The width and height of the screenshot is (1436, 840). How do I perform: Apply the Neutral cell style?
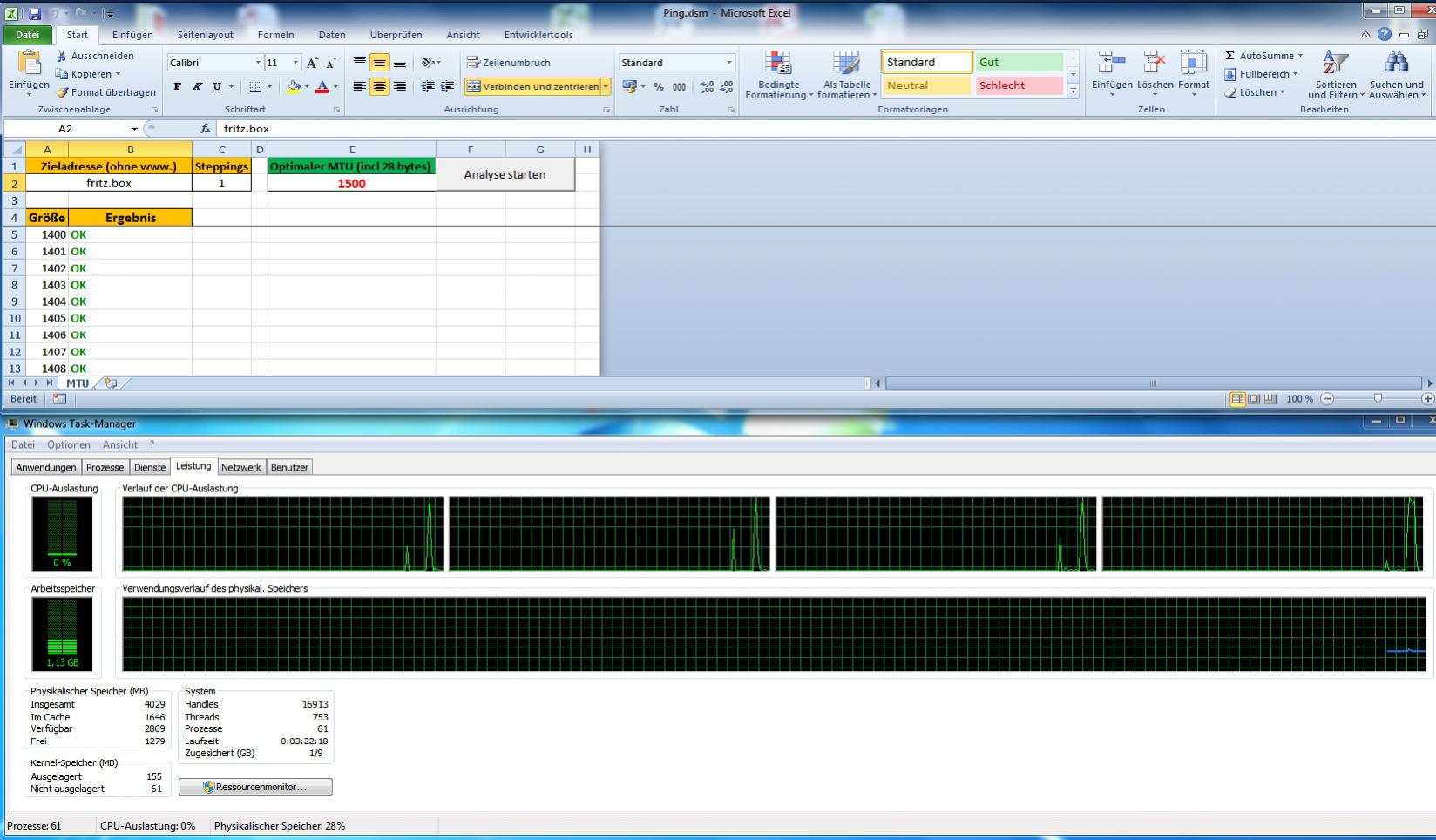927,85
